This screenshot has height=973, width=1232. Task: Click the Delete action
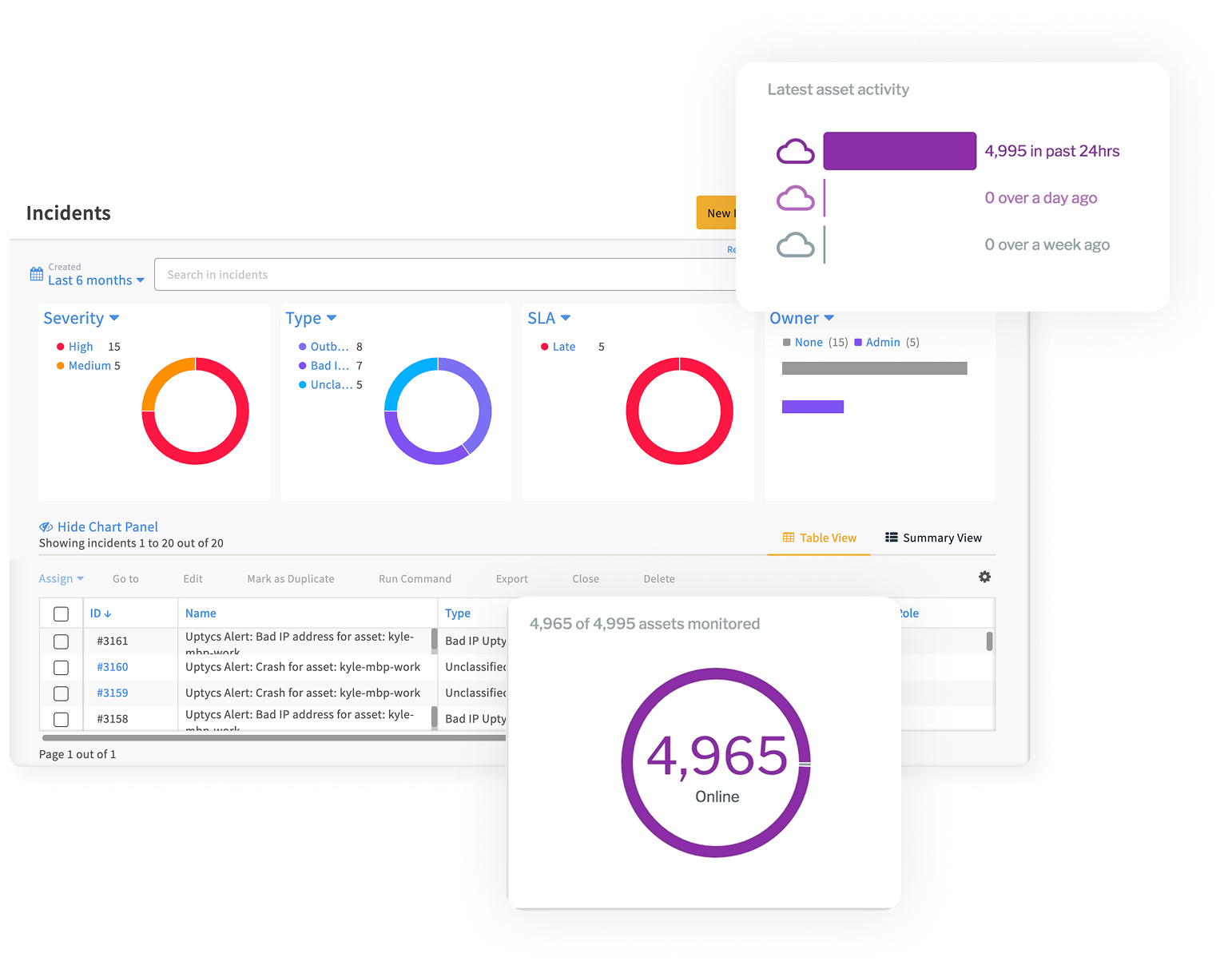point(659,579)
